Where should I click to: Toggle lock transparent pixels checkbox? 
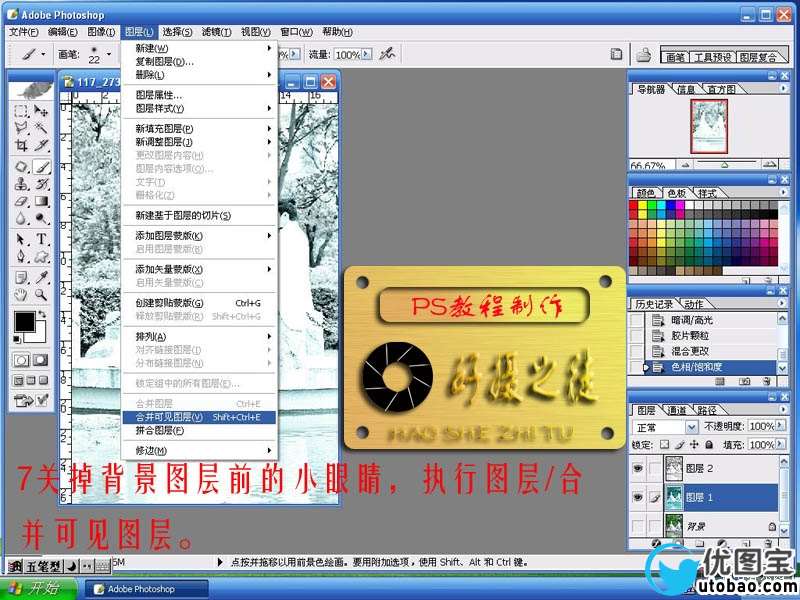(x=664, y=444)
